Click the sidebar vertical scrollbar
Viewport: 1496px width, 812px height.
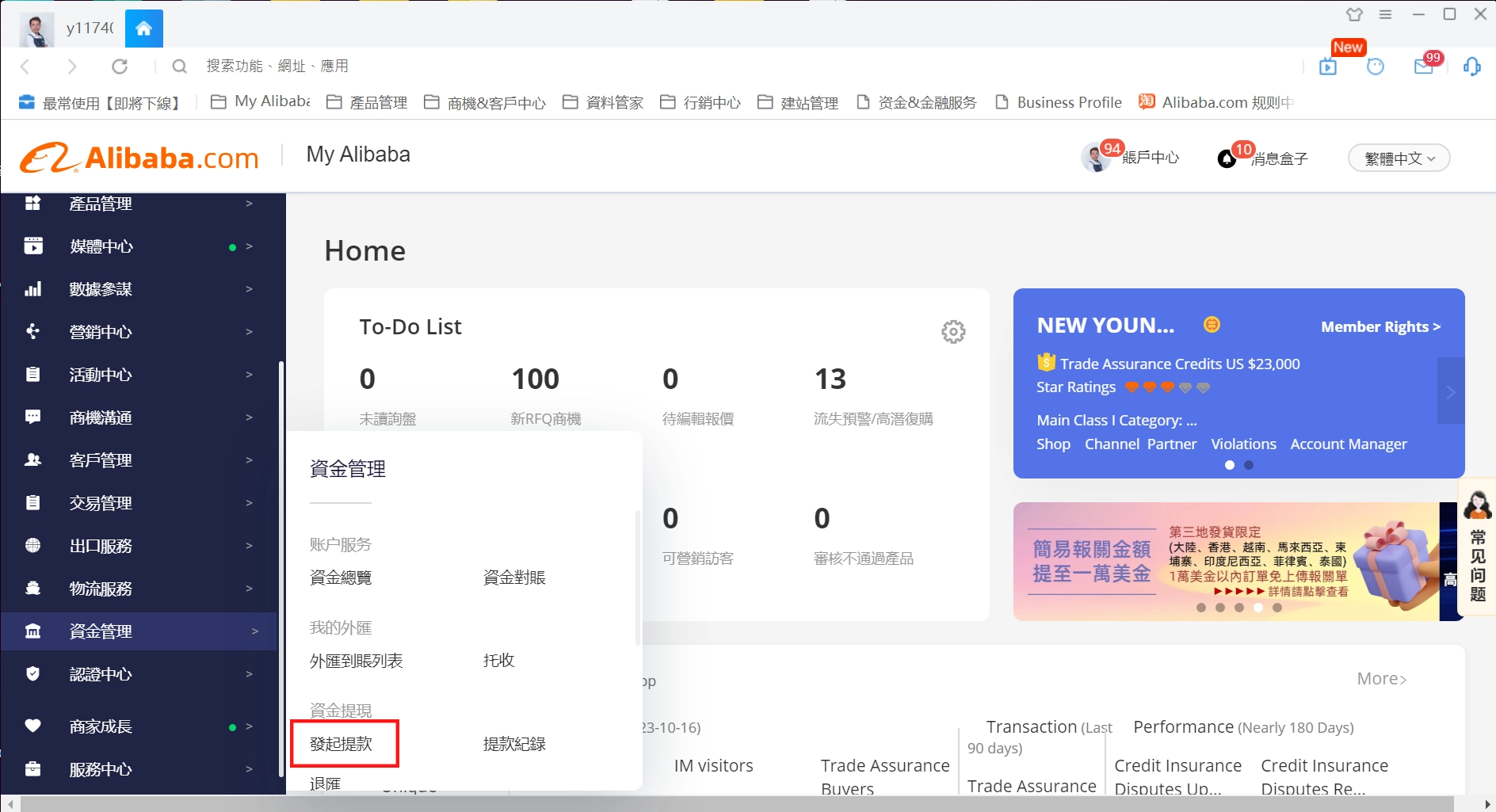(281, 569)
